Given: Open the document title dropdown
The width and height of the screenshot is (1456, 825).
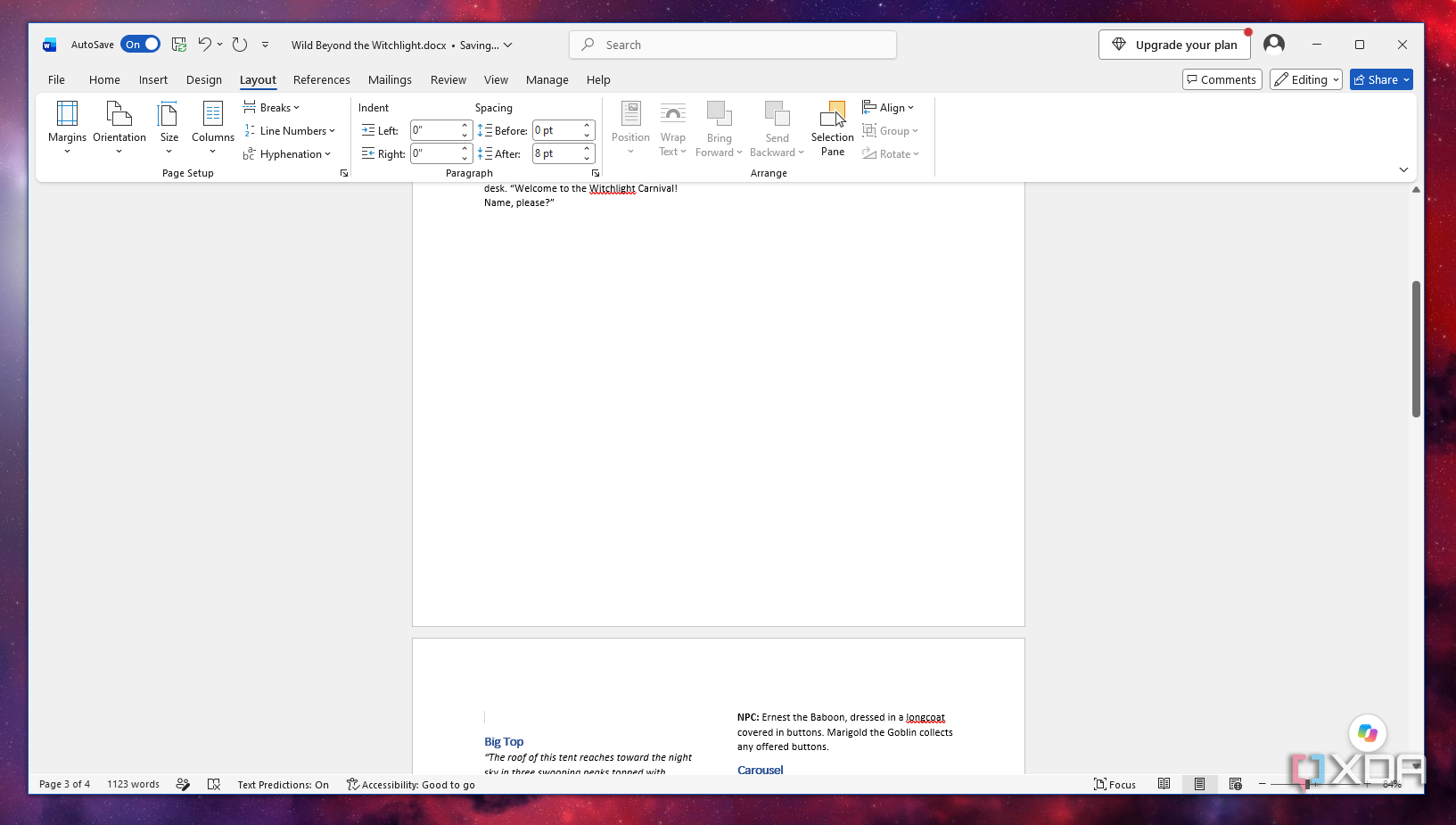Looking at the screenshot, I should click(x=508, y=45).
